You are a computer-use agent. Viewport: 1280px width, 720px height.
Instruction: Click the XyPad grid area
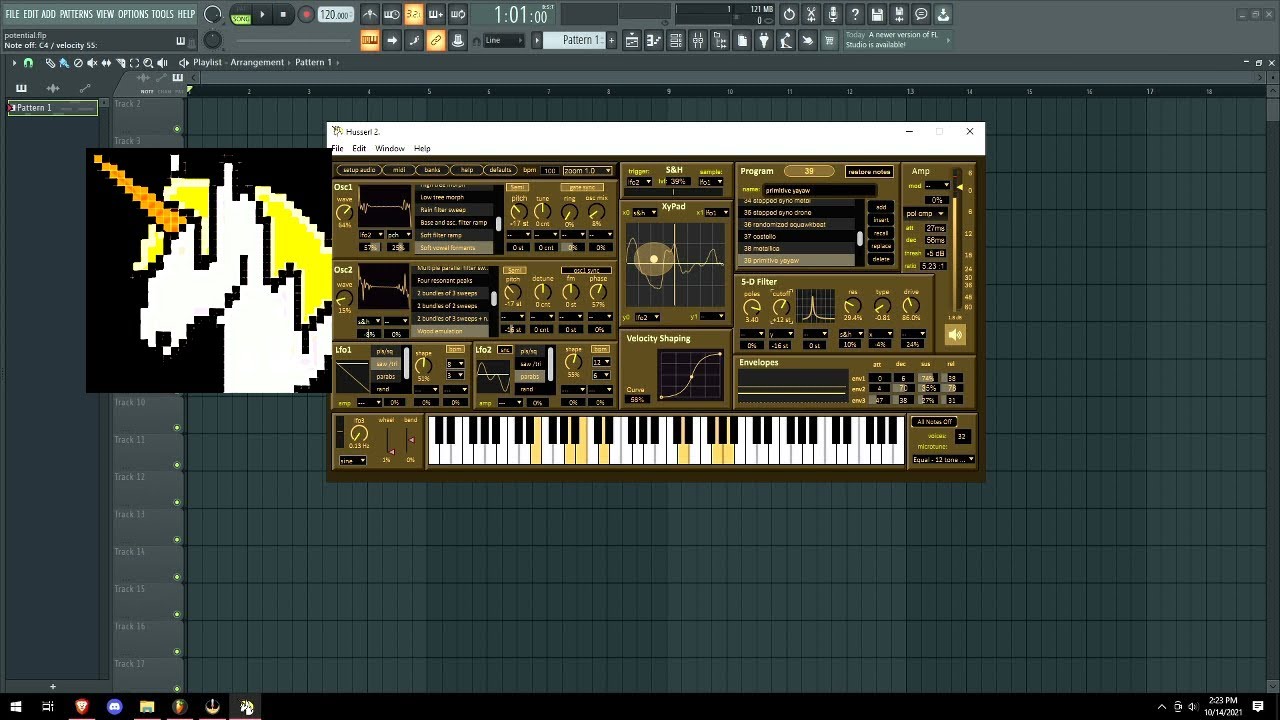[x=674, y=264]
